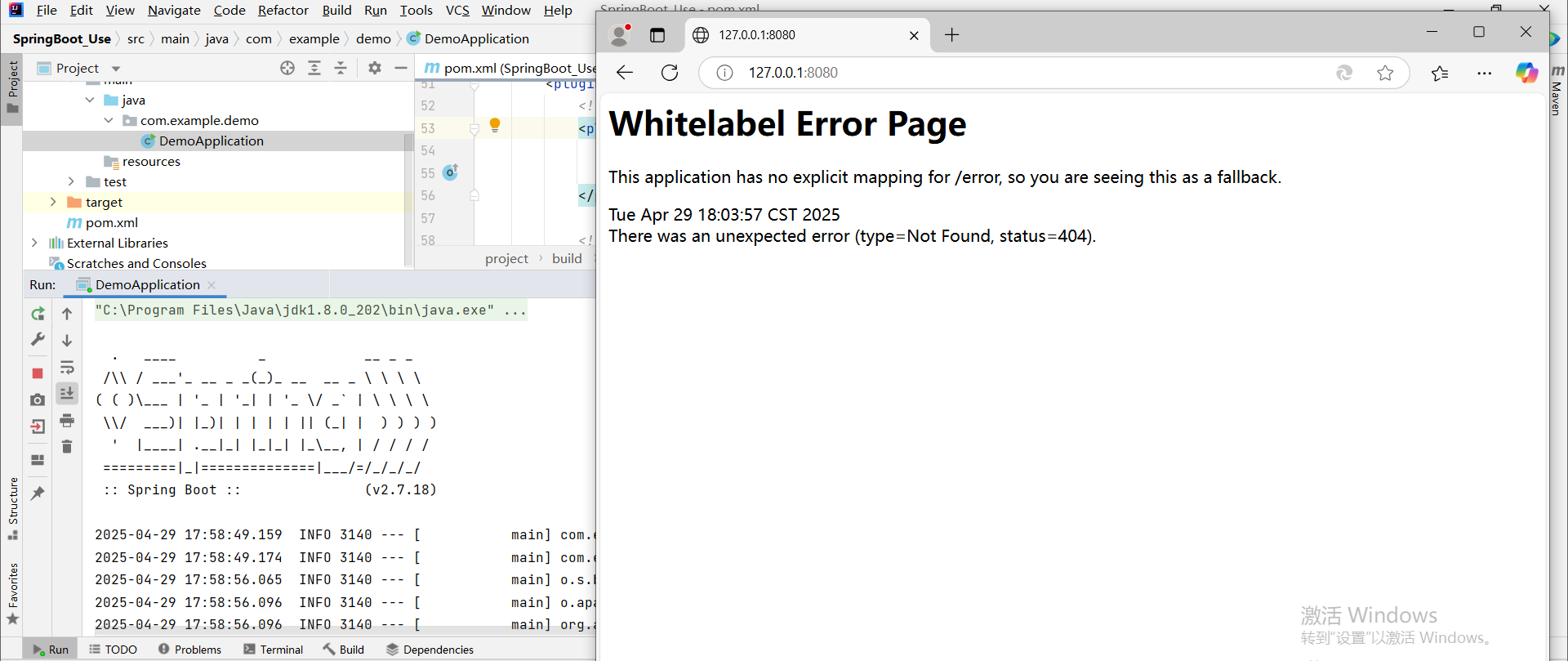1568x661 pixels.
Task: Collapse all in Project panel
Action: [341, 68]
